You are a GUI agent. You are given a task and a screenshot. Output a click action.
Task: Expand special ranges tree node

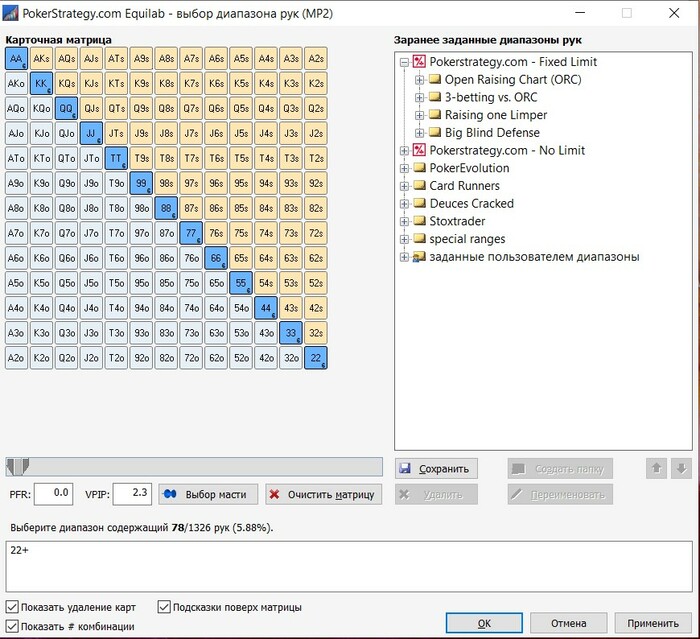pyautogui.click(x=404, y=239)
